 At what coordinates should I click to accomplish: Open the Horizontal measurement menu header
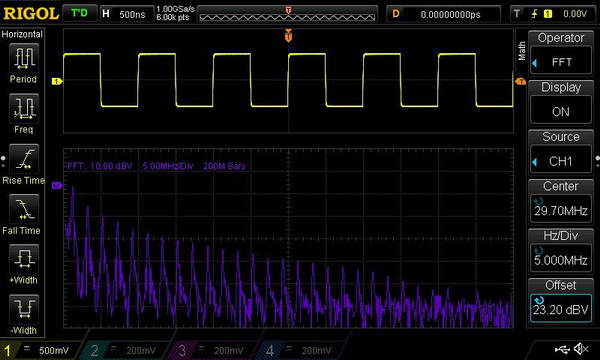pos(22,34)
